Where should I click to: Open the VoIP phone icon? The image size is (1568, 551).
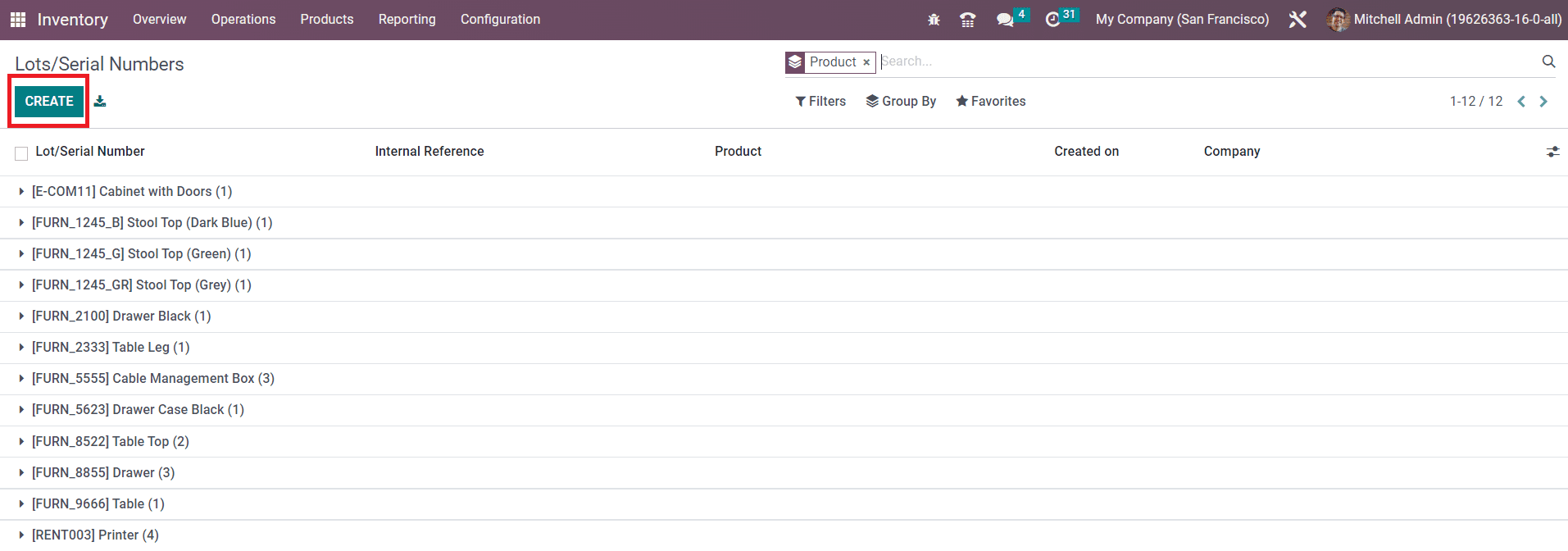(967, 20)
